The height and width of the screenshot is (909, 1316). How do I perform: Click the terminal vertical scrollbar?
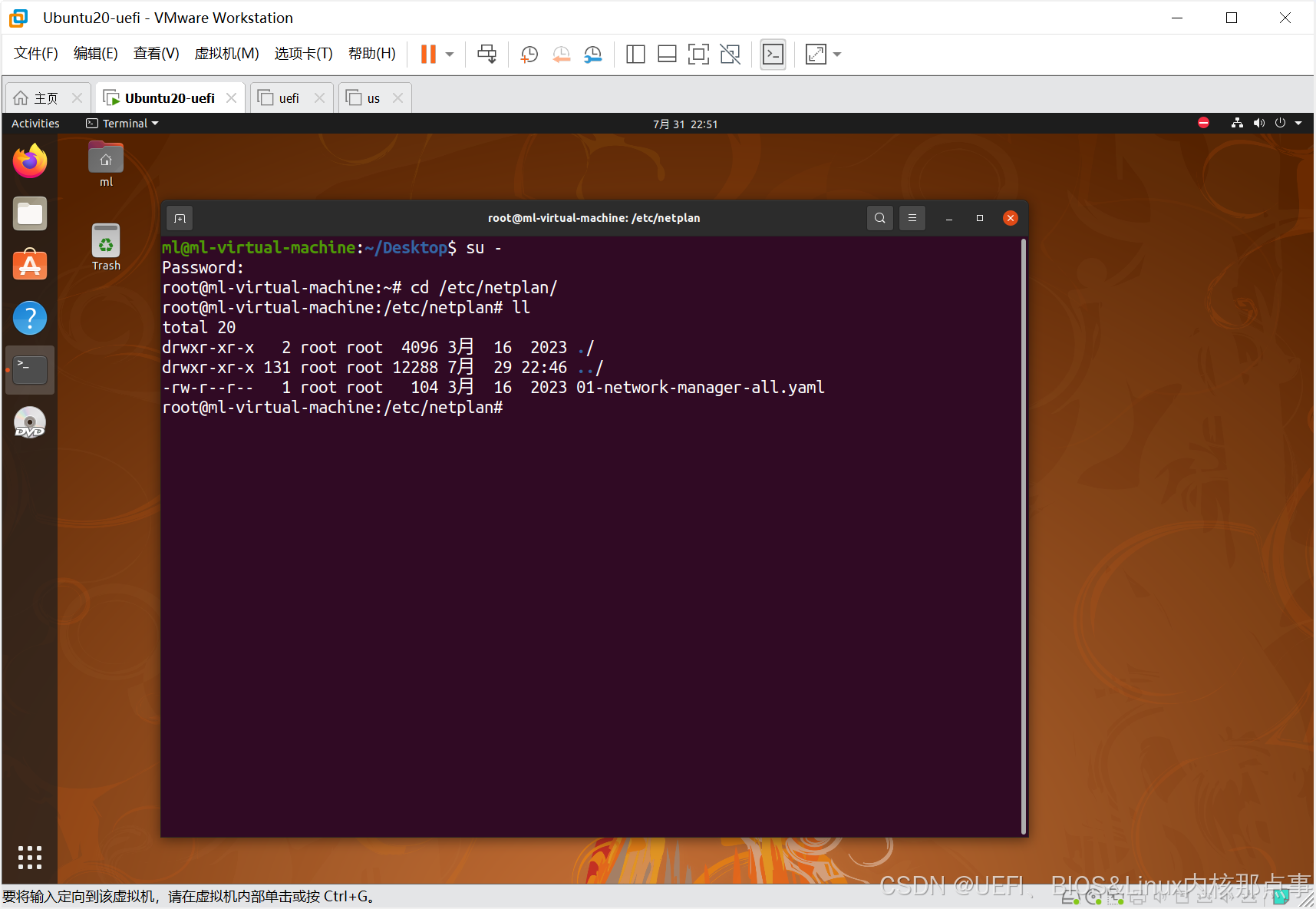(1024, 536)
